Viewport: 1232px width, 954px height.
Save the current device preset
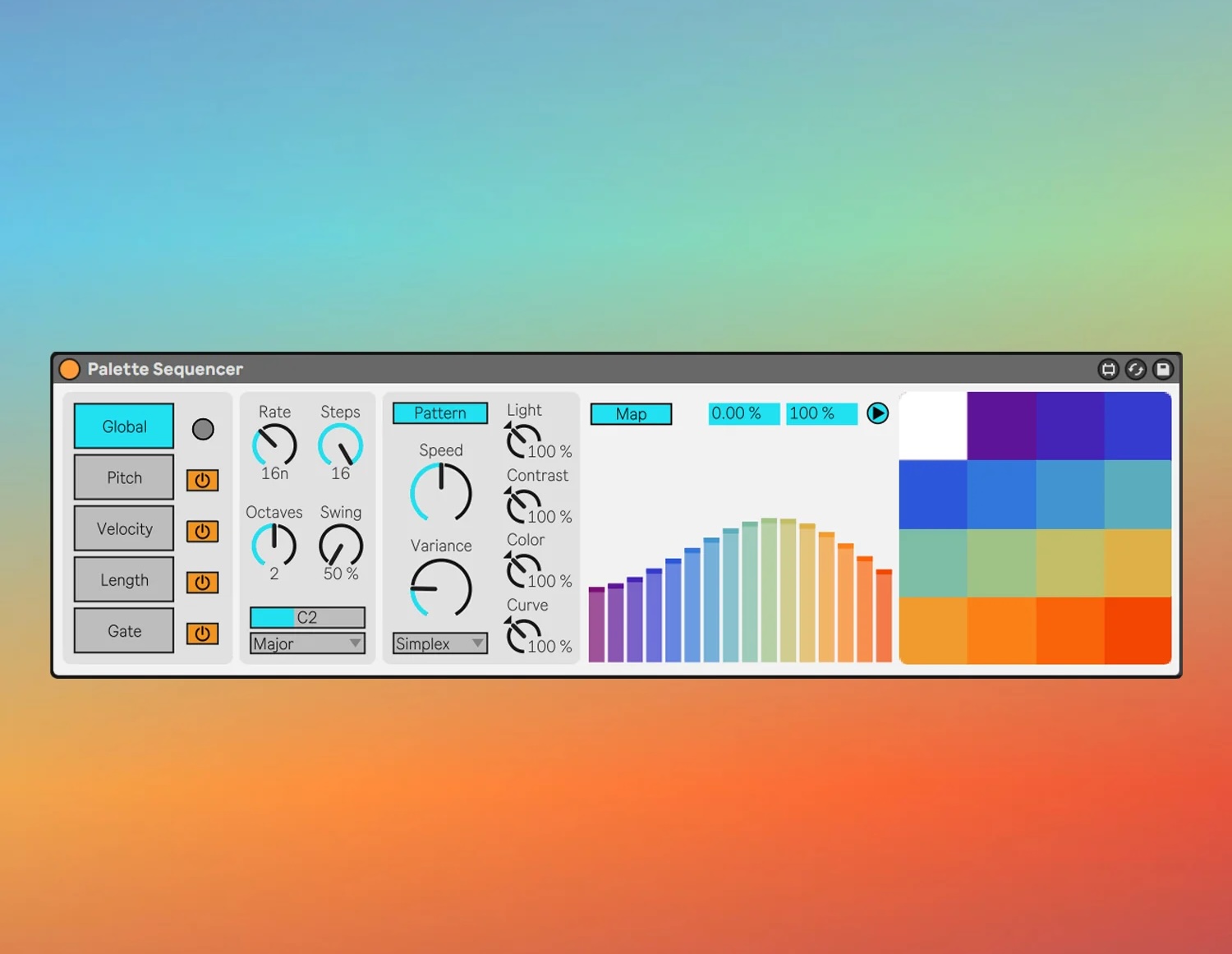[1163, 369]
